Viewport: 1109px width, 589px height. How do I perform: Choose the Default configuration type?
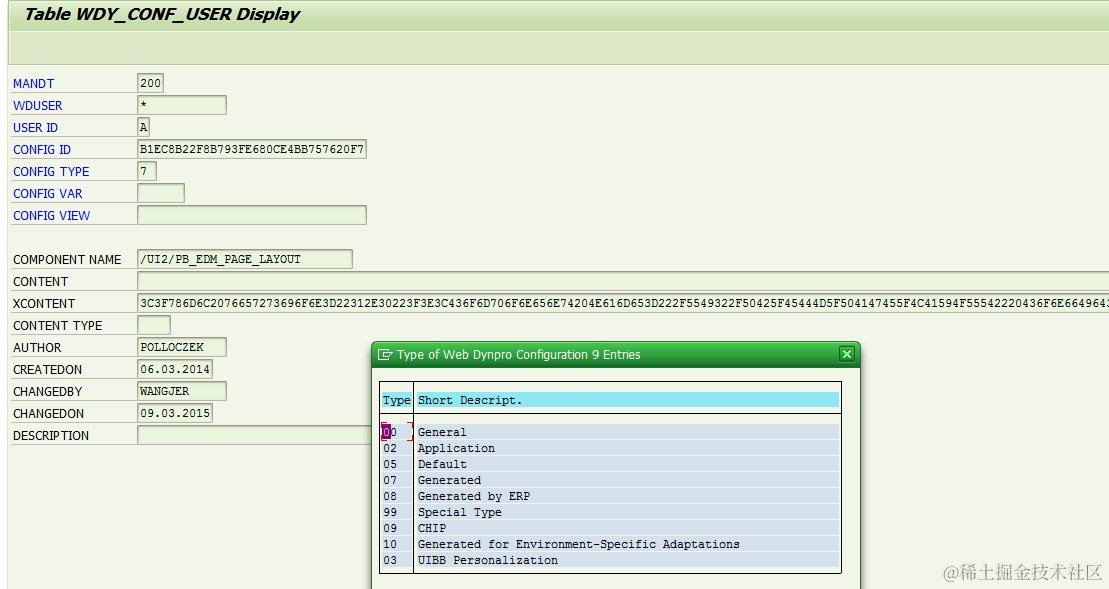tap(442, 464)
